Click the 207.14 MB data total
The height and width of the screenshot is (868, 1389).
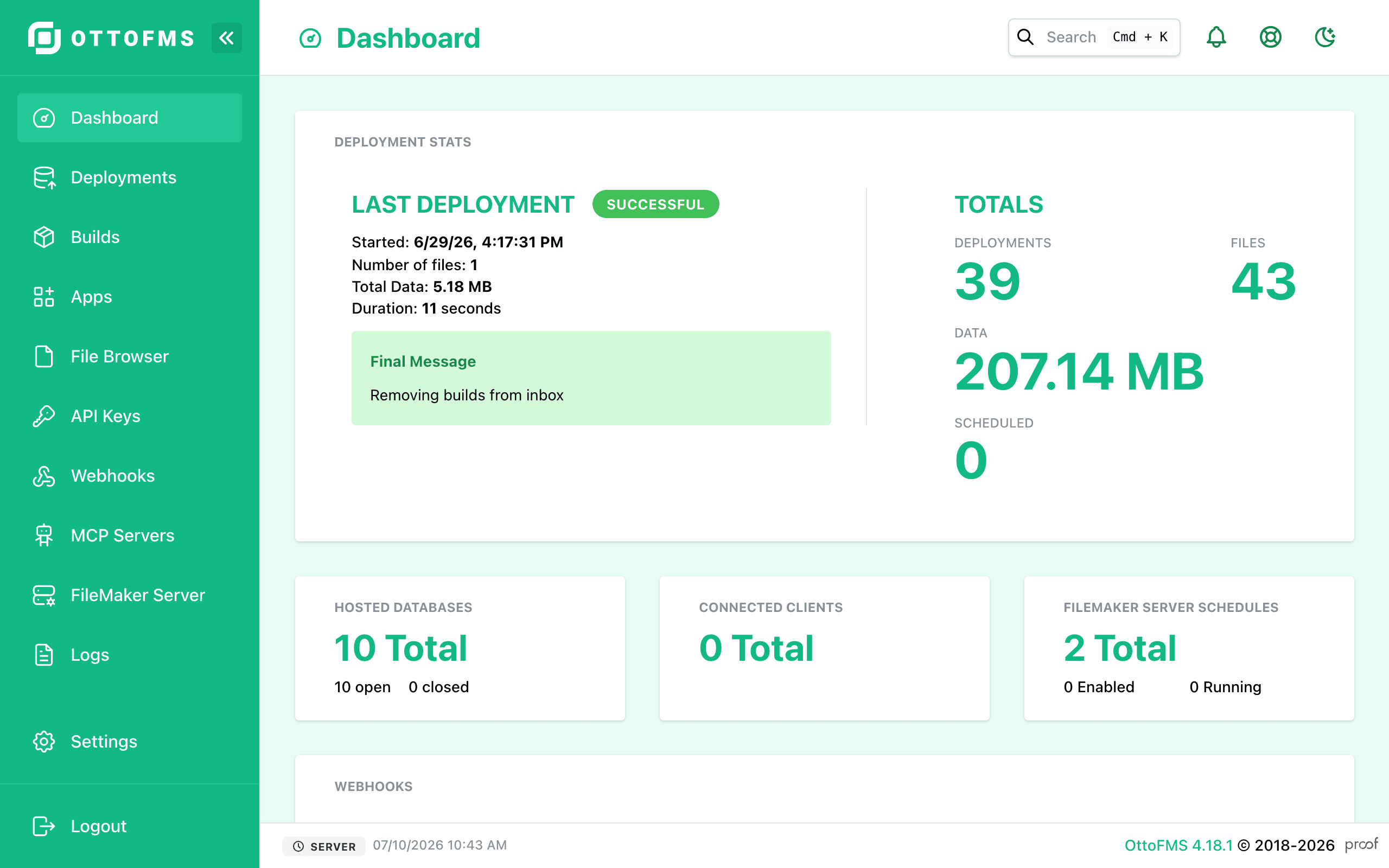click(x=1079, y=372)
